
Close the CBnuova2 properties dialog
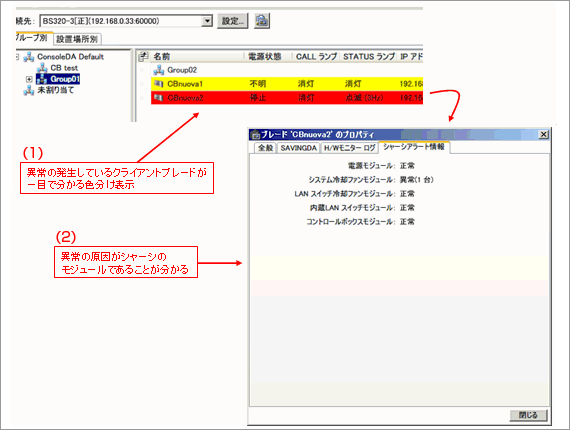[543, 135]
